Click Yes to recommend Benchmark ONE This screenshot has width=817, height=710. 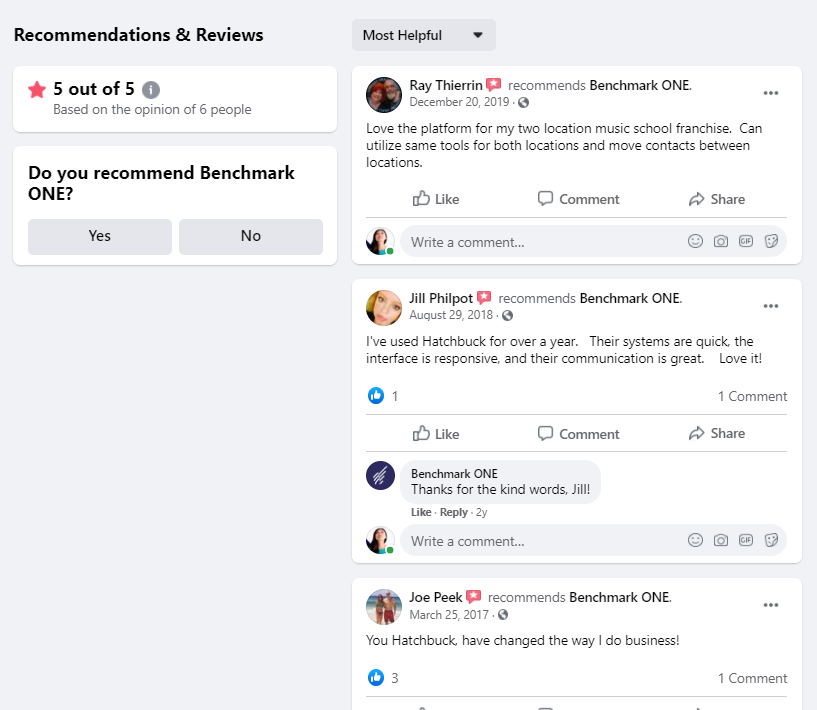point(100,236)
